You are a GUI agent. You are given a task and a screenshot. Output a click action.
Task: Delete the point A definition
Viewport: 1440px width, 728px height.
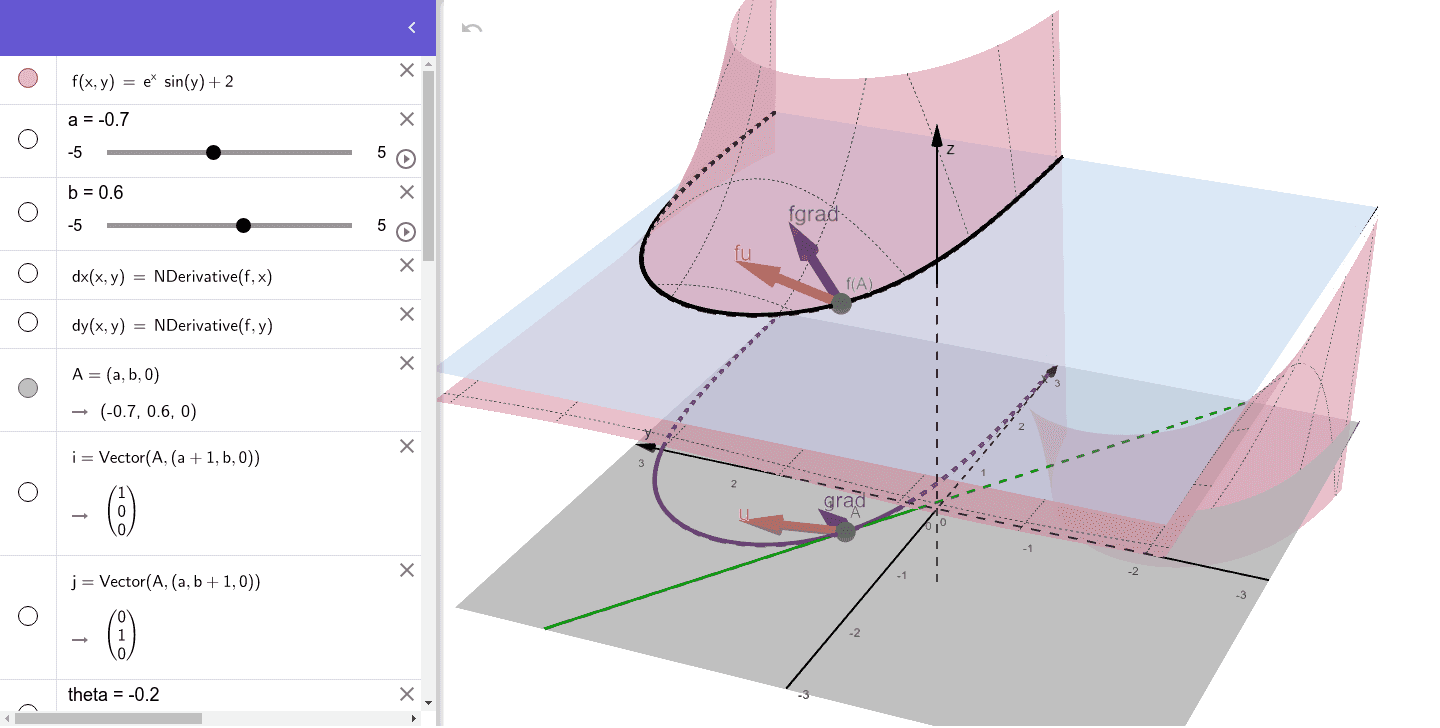tap(406, 363)
